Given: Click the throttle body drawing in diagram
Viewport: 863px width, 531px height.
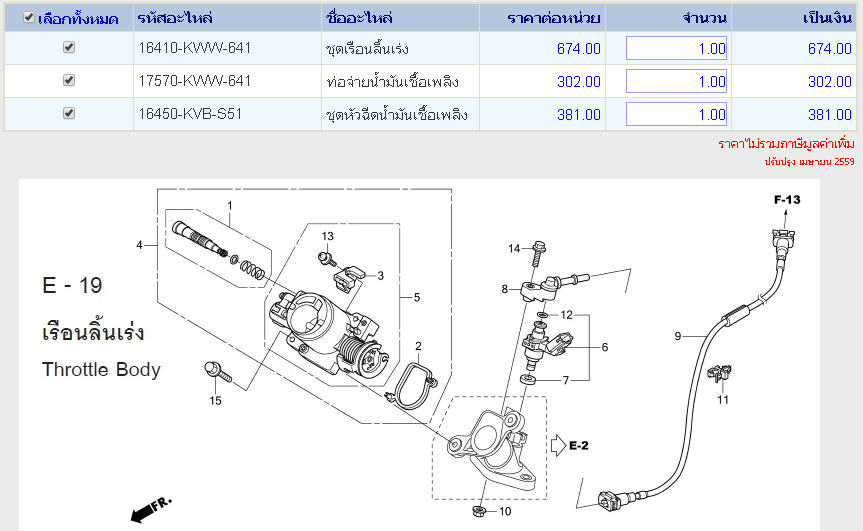Looking at the screenshot, I should coord(329,333).
